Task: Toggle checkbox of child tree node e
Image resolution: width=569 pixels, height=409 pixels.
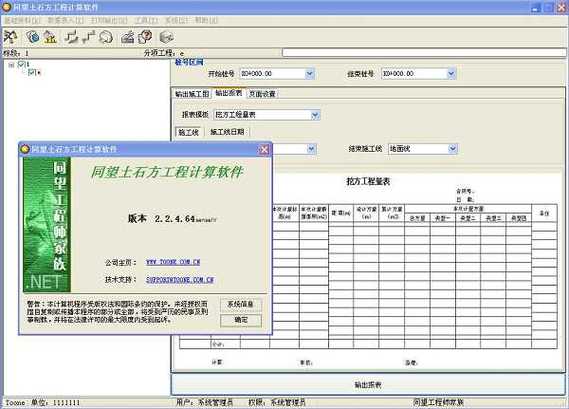Action: pos(32,72)
